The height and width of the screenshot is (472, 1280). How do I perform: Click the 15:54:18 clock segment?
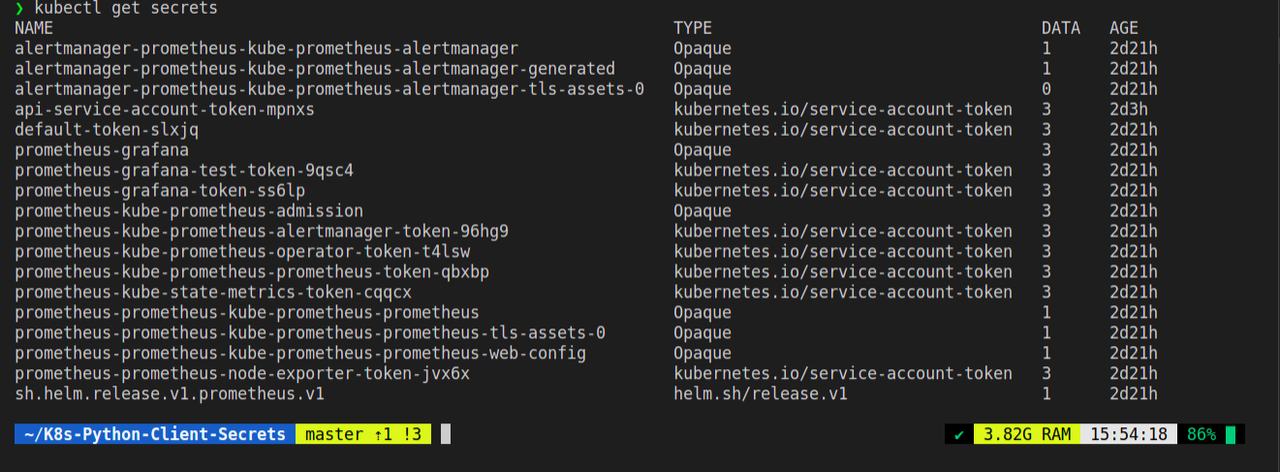1126,435
